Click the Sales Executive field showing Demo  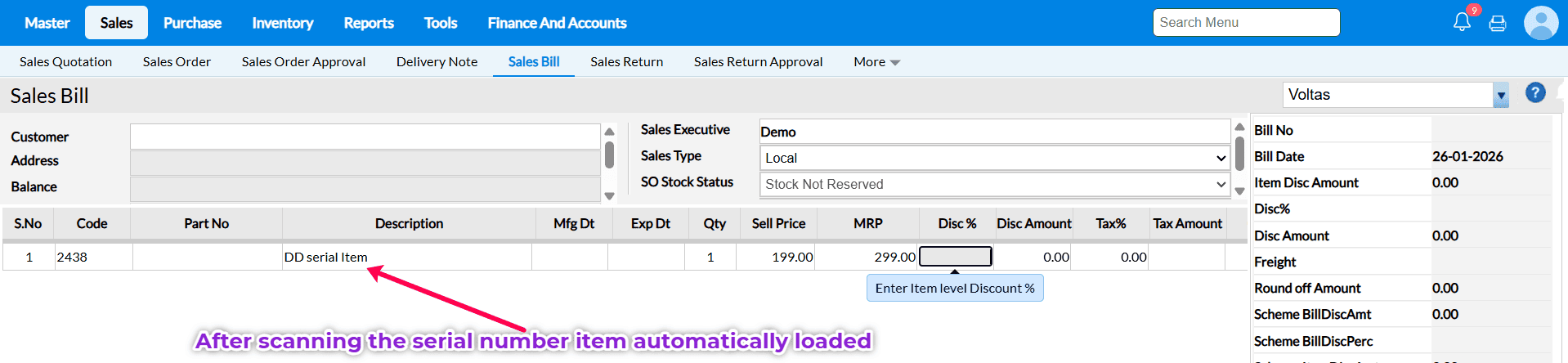point(994,132)
